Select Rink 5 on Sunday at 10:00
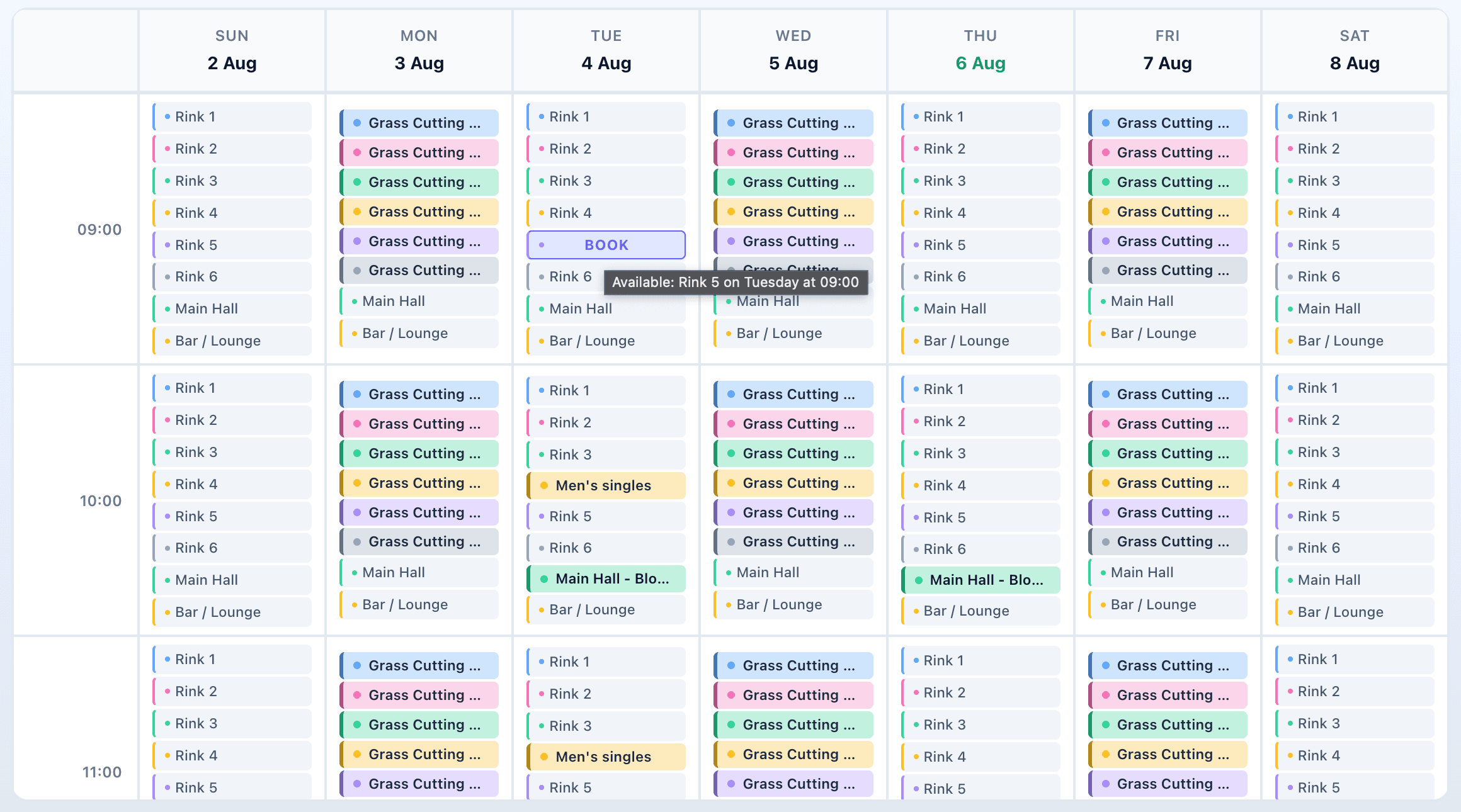The height and width of the screenshot is (812, 1461). pyautogui.click(x=232, y=516)
